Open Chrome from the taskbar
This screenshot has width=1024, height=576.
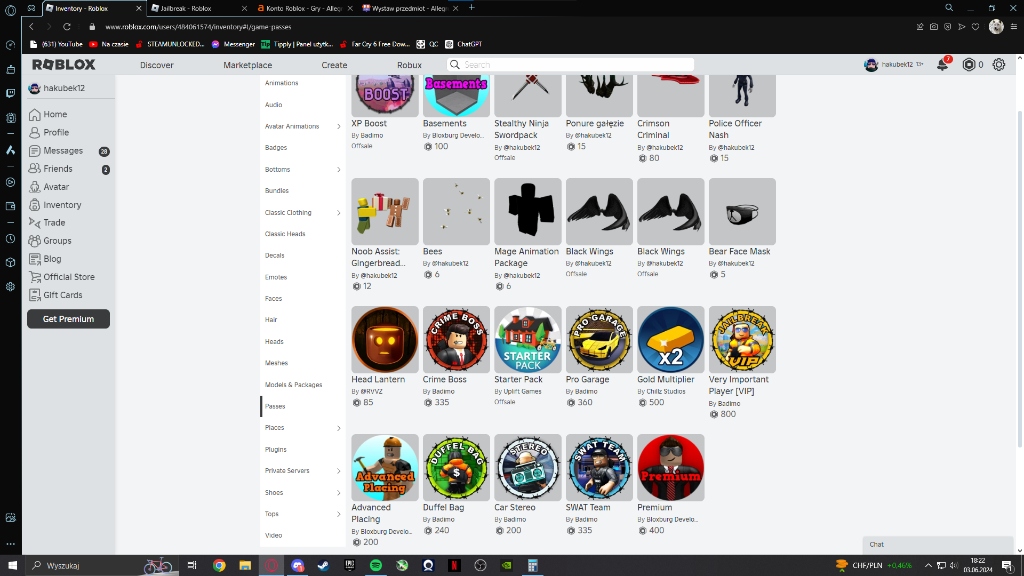[x=219, y=566]
